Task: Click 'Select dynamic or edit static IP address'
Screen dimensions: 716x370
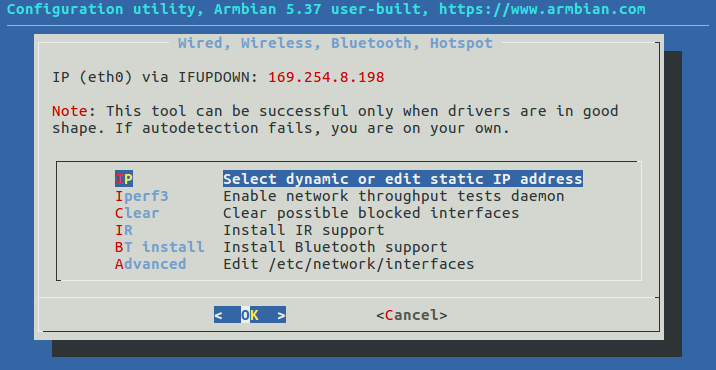Action: 403,179
